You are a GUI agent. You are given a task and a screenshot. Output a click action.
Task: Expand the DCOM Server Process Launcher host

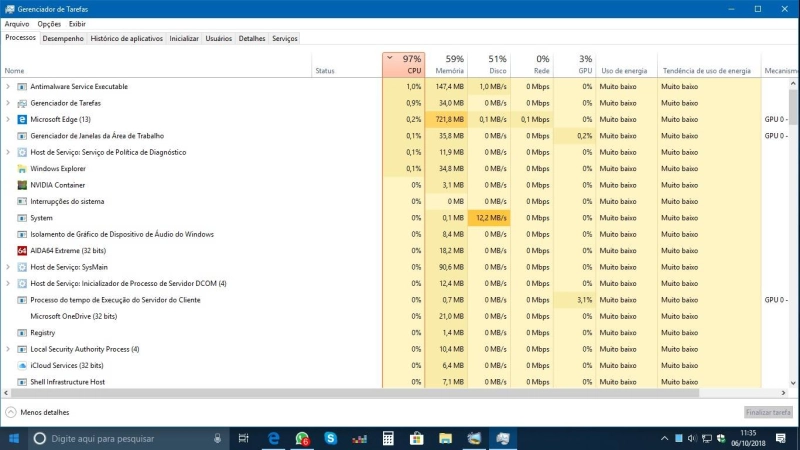(8, 283)
